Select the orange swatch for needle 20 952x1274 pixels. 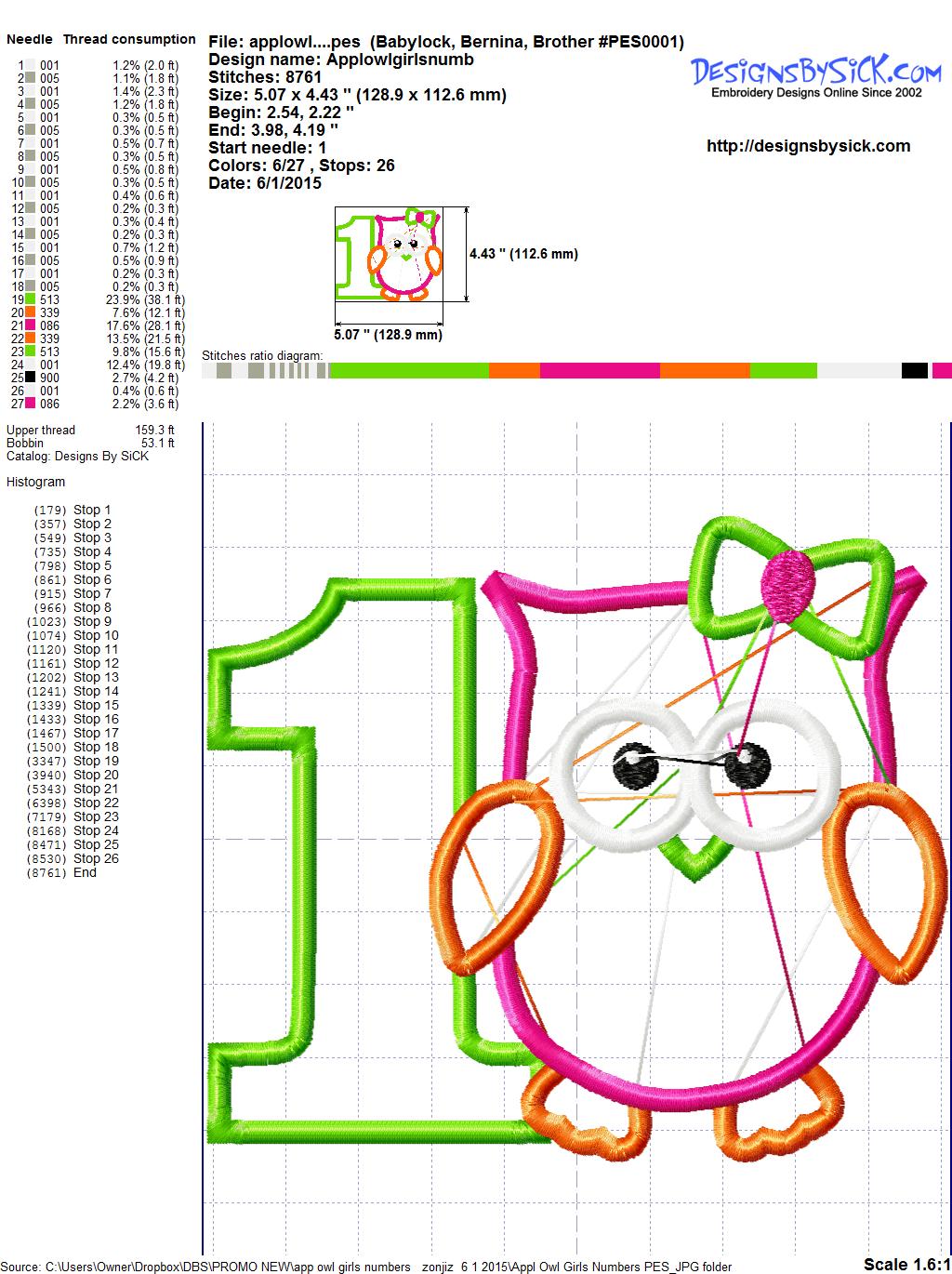pos(31,312)
